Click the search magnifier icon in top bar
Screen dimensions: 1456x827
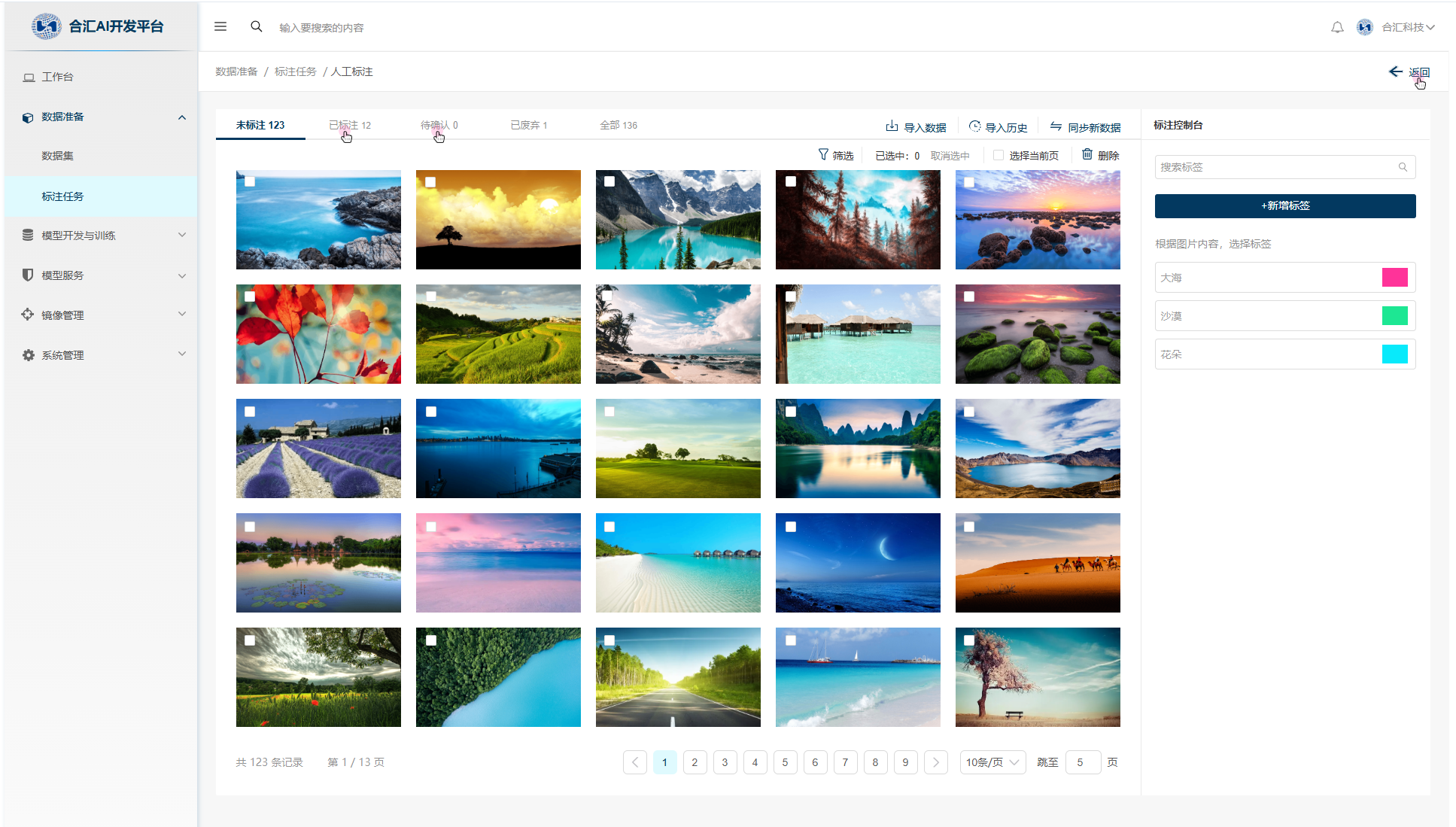coord(257,26)
